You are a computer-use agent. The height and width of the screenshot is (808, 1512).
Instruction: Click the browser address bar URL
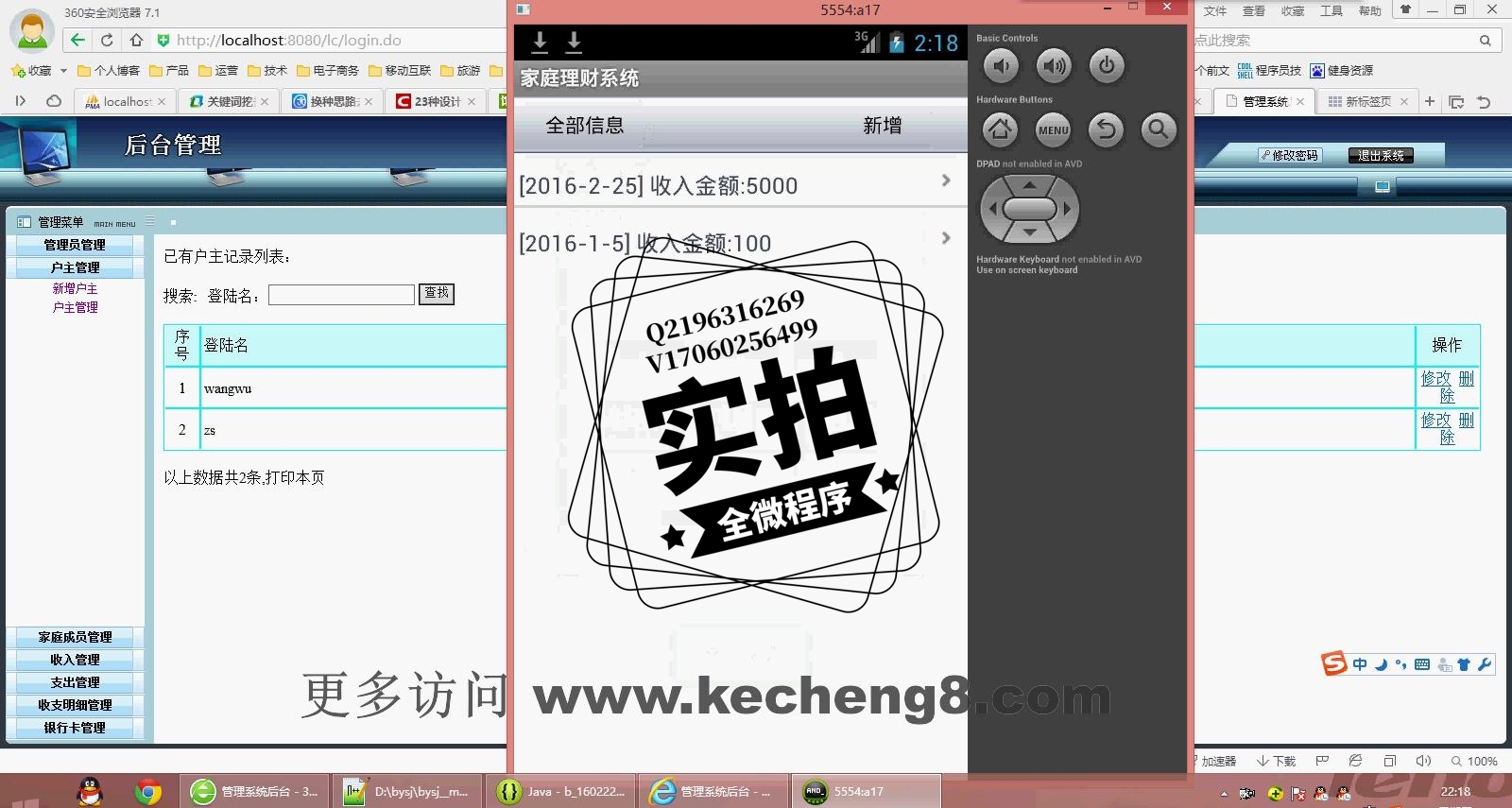point(288,40)
